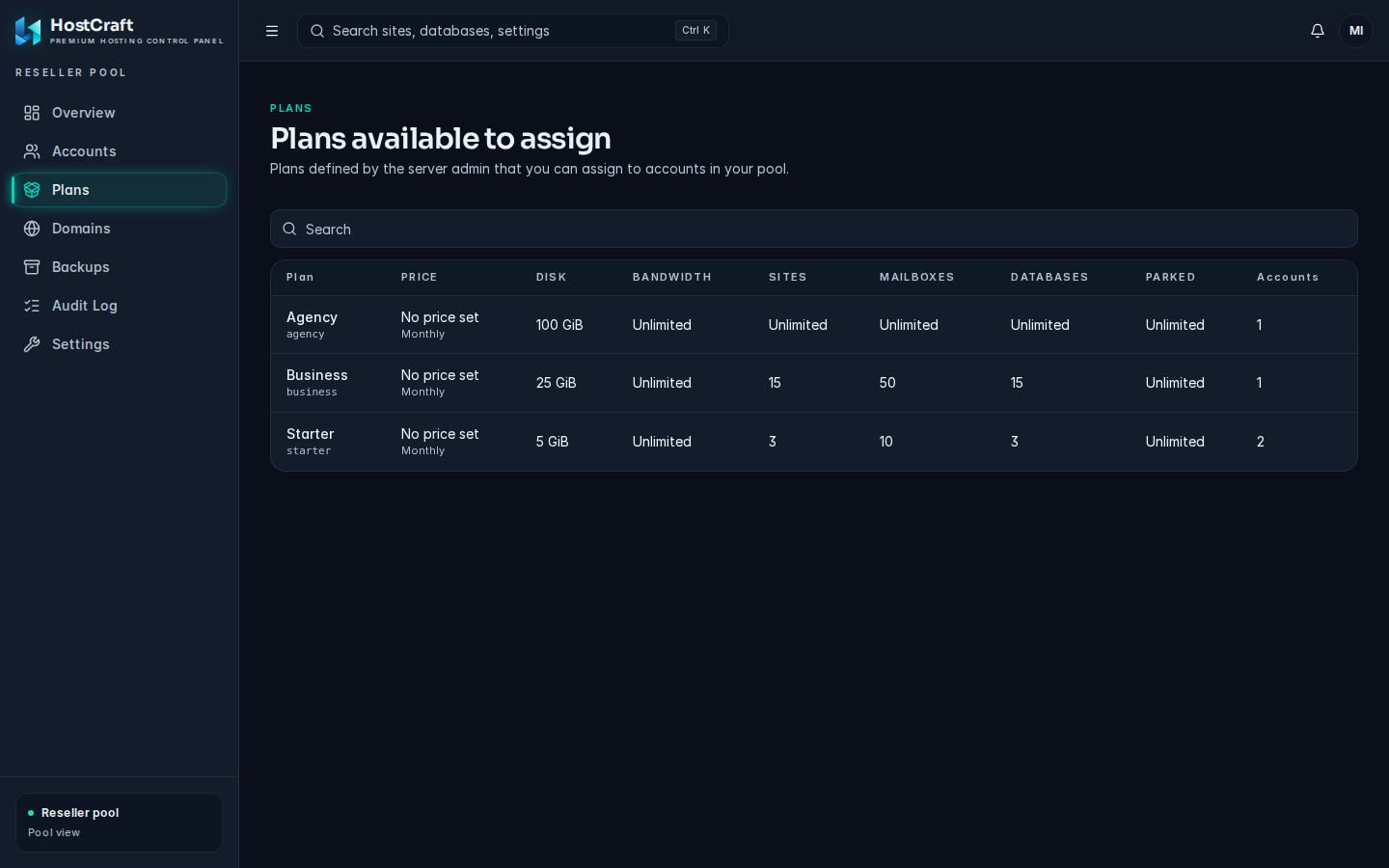1389x868 pixels.
Task: Navigate to Domains
Action: (120, 229)
